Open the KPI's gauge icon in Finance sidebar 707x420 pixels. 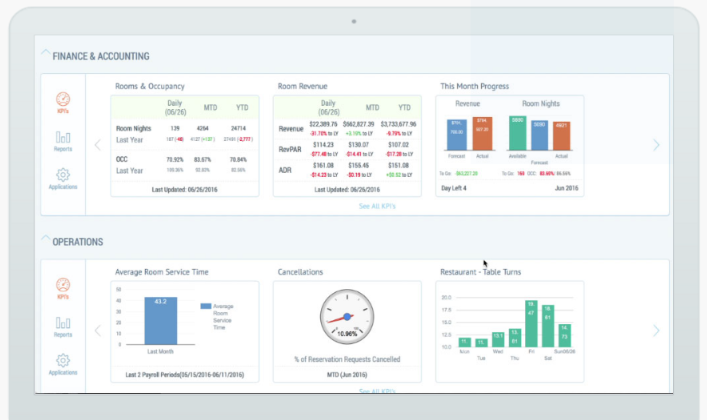pyautogui.click(x=63, y=102)
